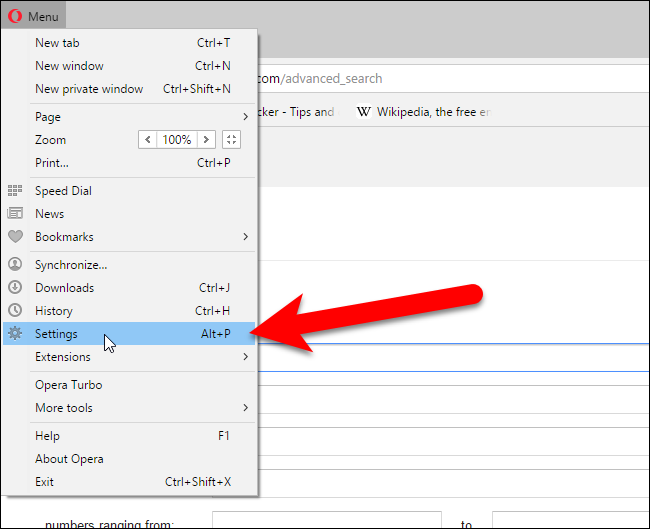
Task: Open Settings menu entry
Action: pos(129,333)
